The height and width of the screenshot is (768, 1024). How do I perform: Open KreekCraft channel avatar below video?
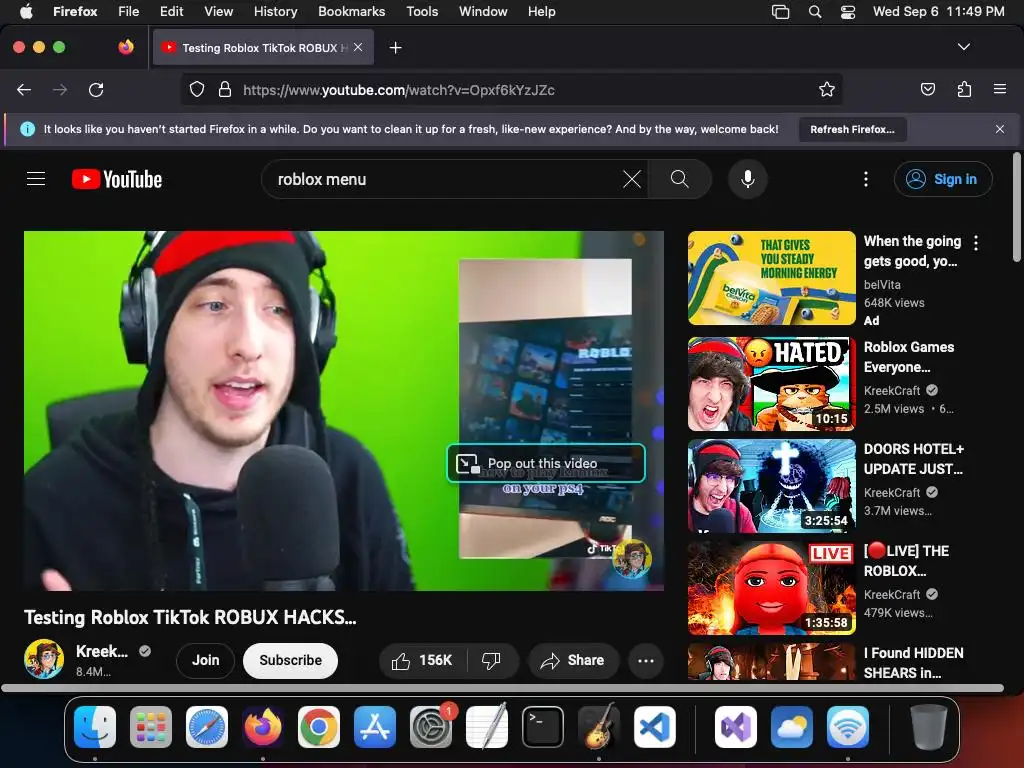tap(44, 659)
